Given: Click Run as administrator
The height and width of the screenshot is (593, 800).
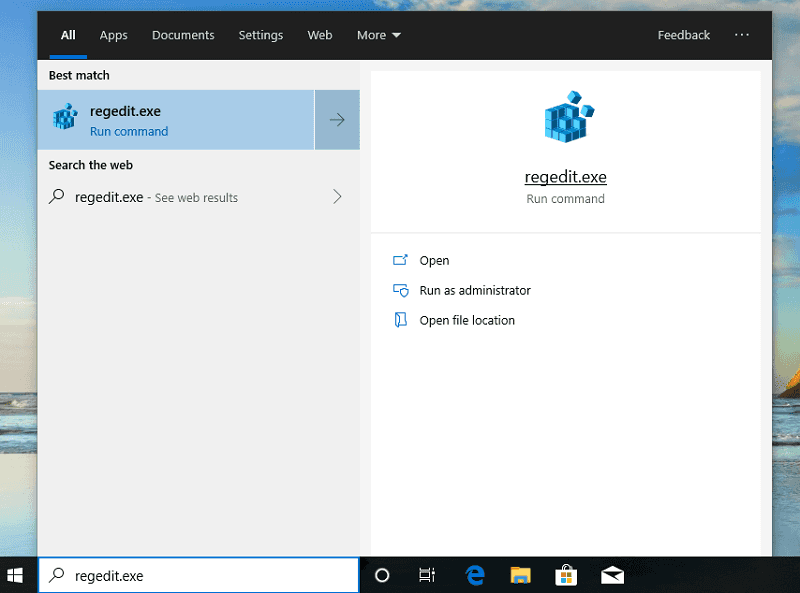Looking at the screenshot, I should pos(474,290).
